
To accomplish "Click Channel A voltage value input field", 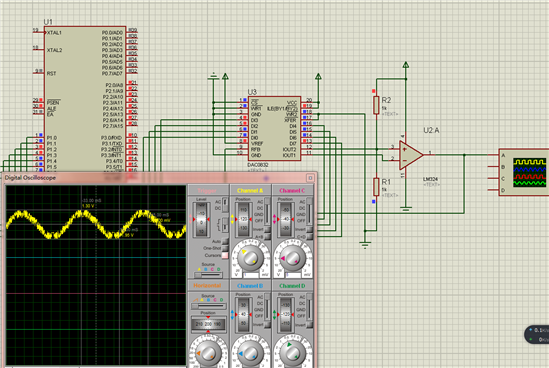I will [250, 275].
